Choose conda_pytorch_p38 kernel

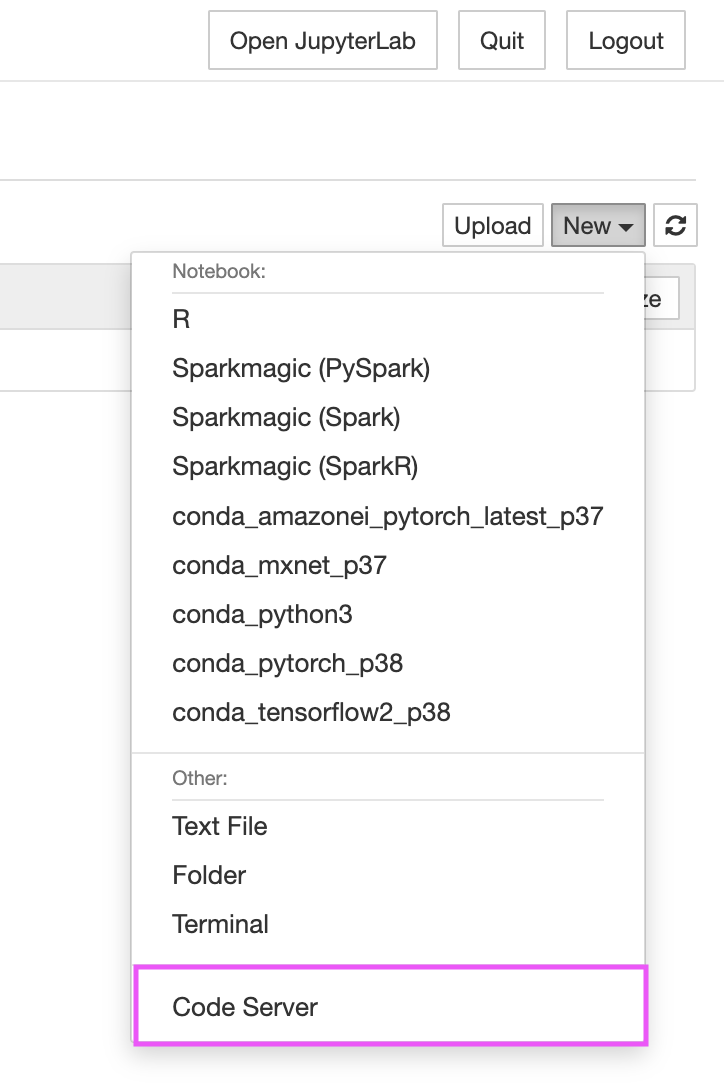(388, 664)
